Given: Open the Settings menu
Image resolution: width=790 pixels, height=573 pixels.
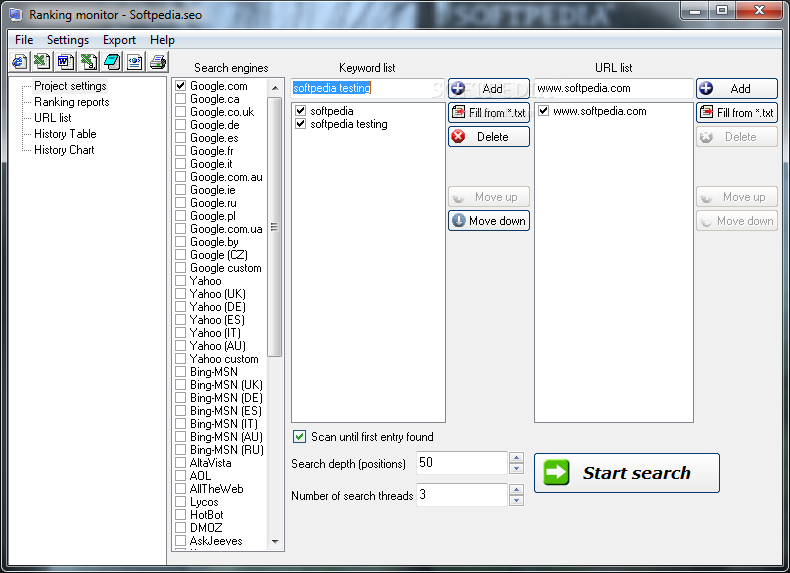Looking at the screenshot, I should tap(68, 40).
